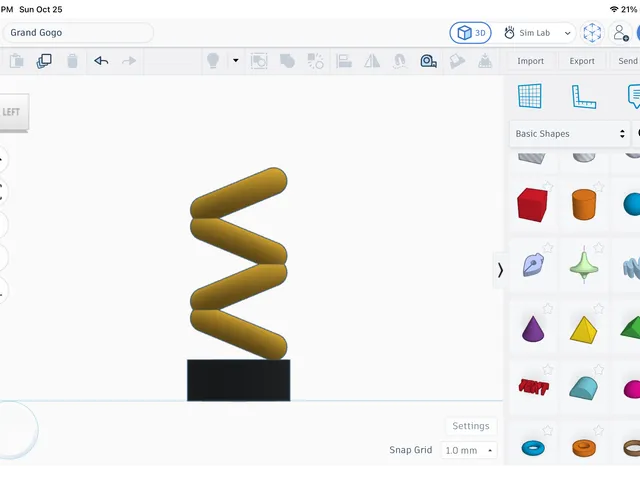Click the AR viewer cube icon
The height and width of the screenshot is (480, 640).
[x=592, y=33]
